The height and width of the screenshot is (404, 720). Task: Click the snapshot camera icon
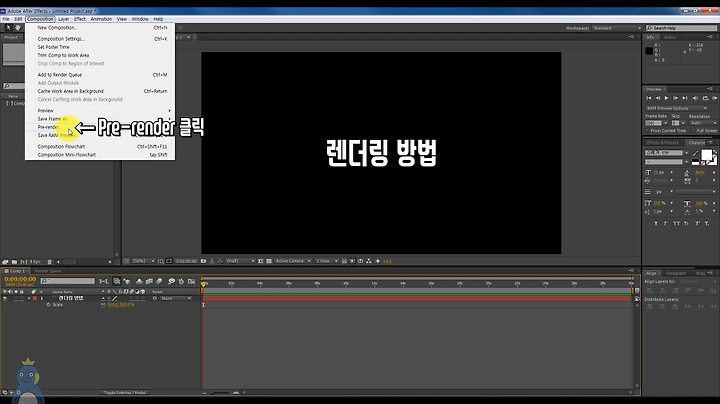click(x=203, y=261)
